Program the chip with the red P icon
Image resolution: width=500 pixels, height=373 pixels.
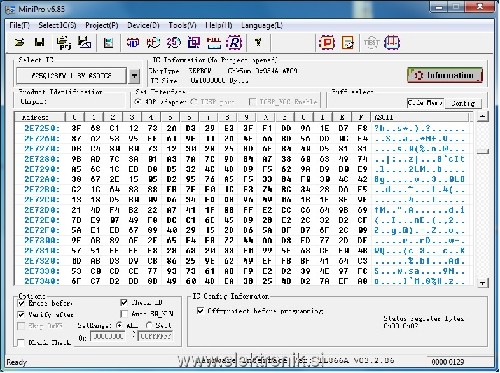point(327,43)
